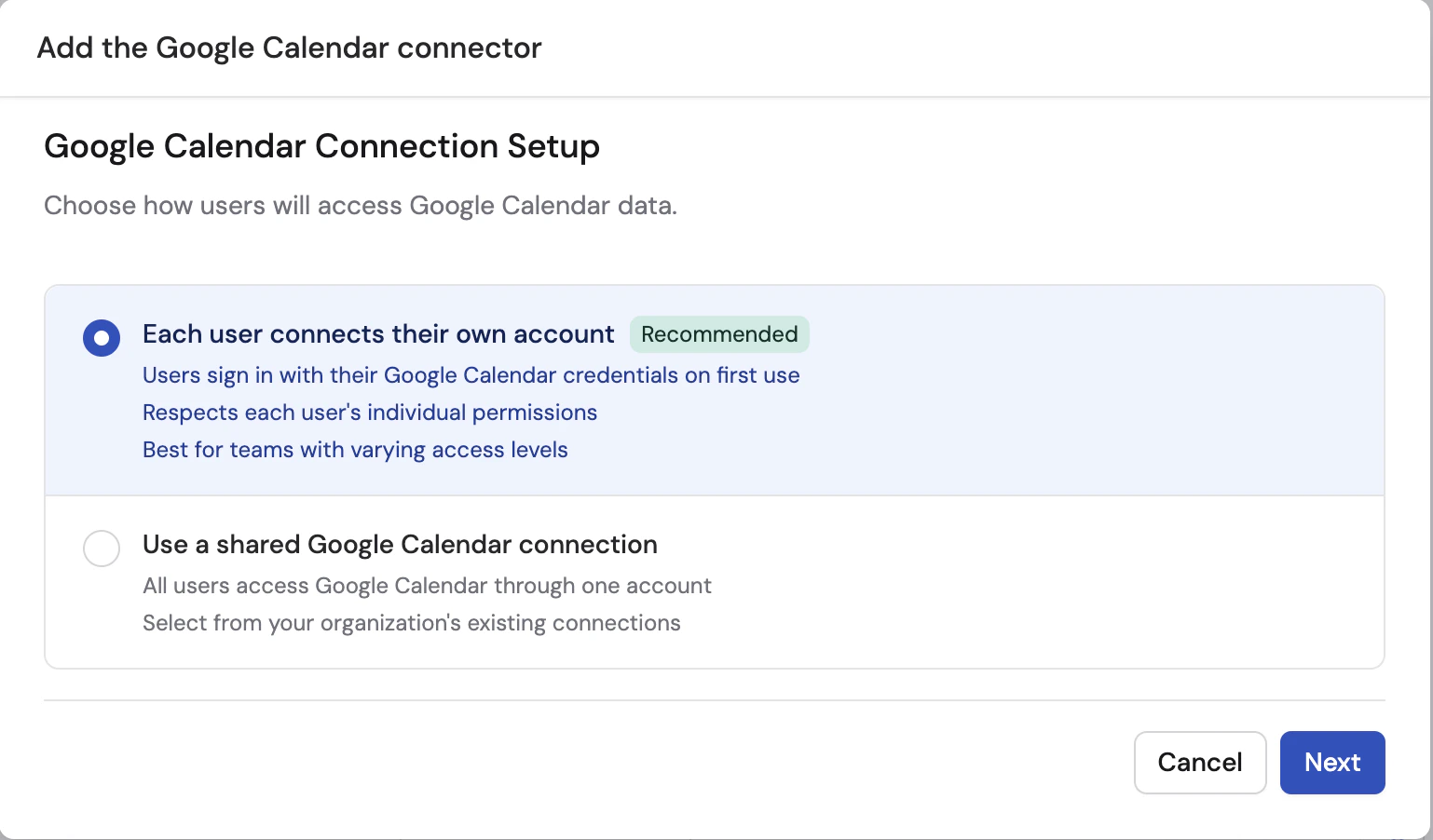Click the Next button to proceed
1433x840 pixels.
pyautogui.click(x=1331, y=762)
